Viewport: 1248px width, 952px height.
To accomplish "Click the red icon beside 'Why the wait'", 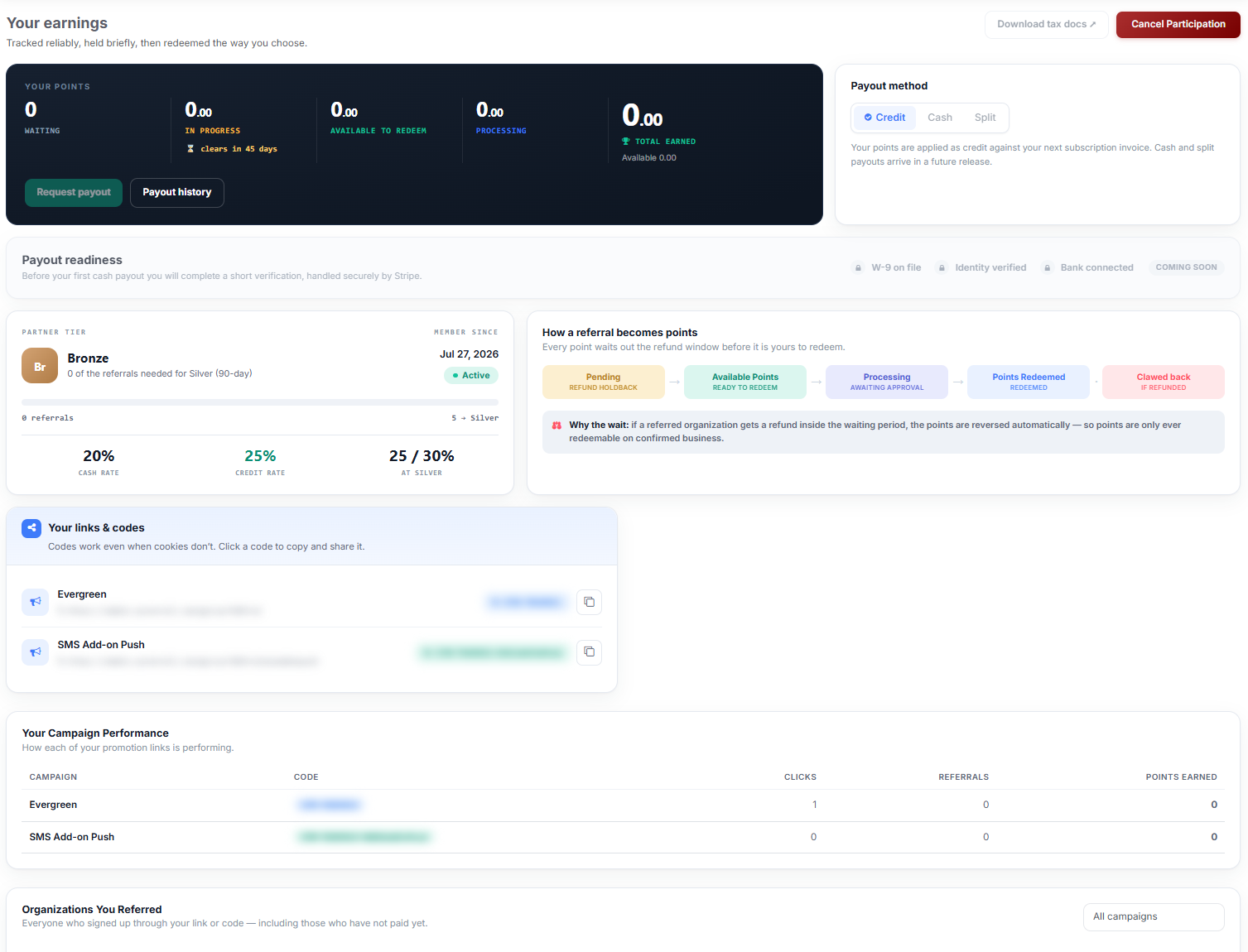I will 557,426.
